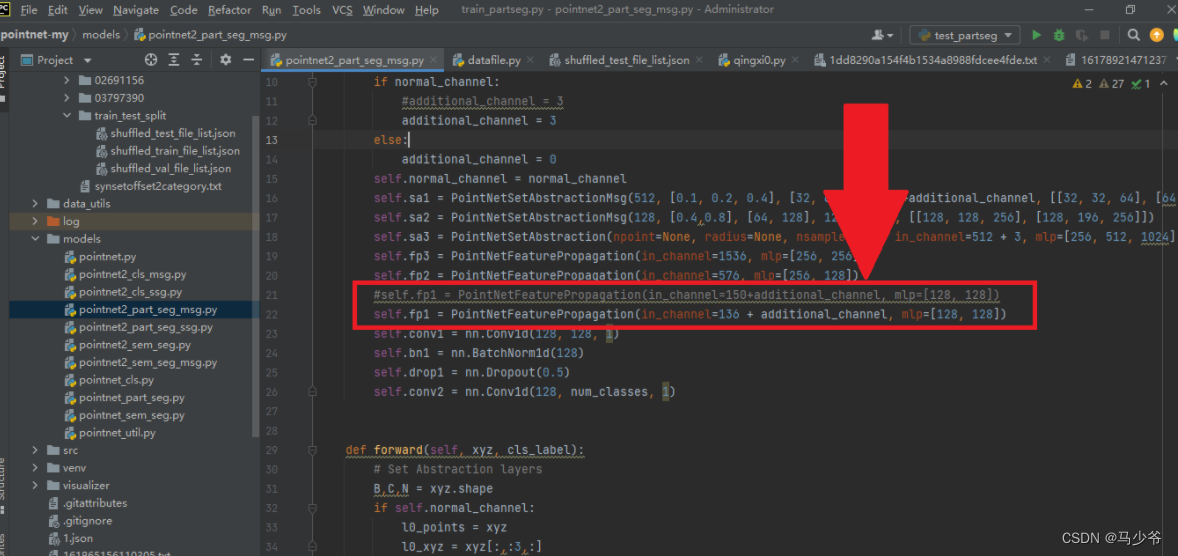Expand all nodes in Project panel

pos(174,60)
